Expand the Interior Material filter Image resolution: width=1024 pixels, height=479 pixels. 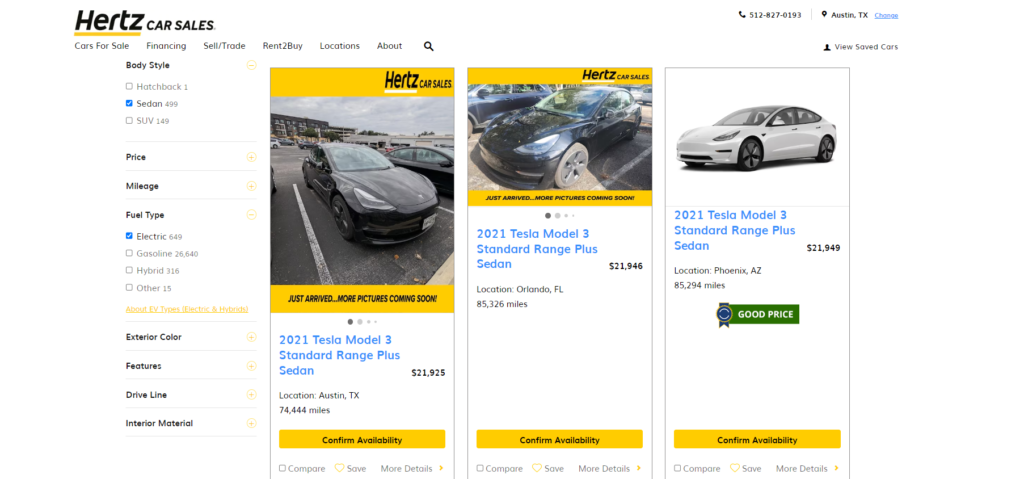[251, 423]
